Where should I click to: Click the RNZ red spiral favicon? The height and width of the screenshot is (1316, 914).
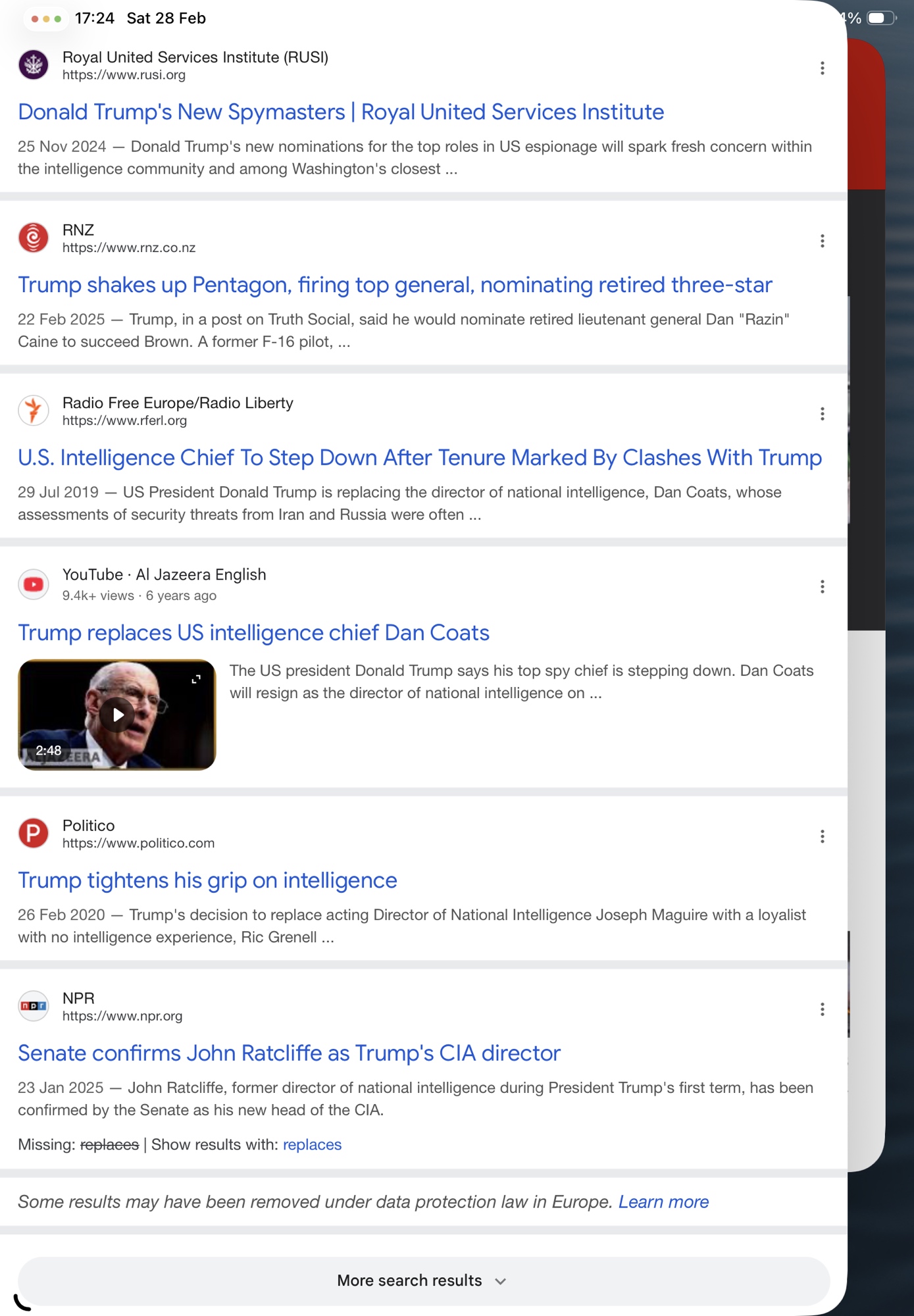coord(34,238)
